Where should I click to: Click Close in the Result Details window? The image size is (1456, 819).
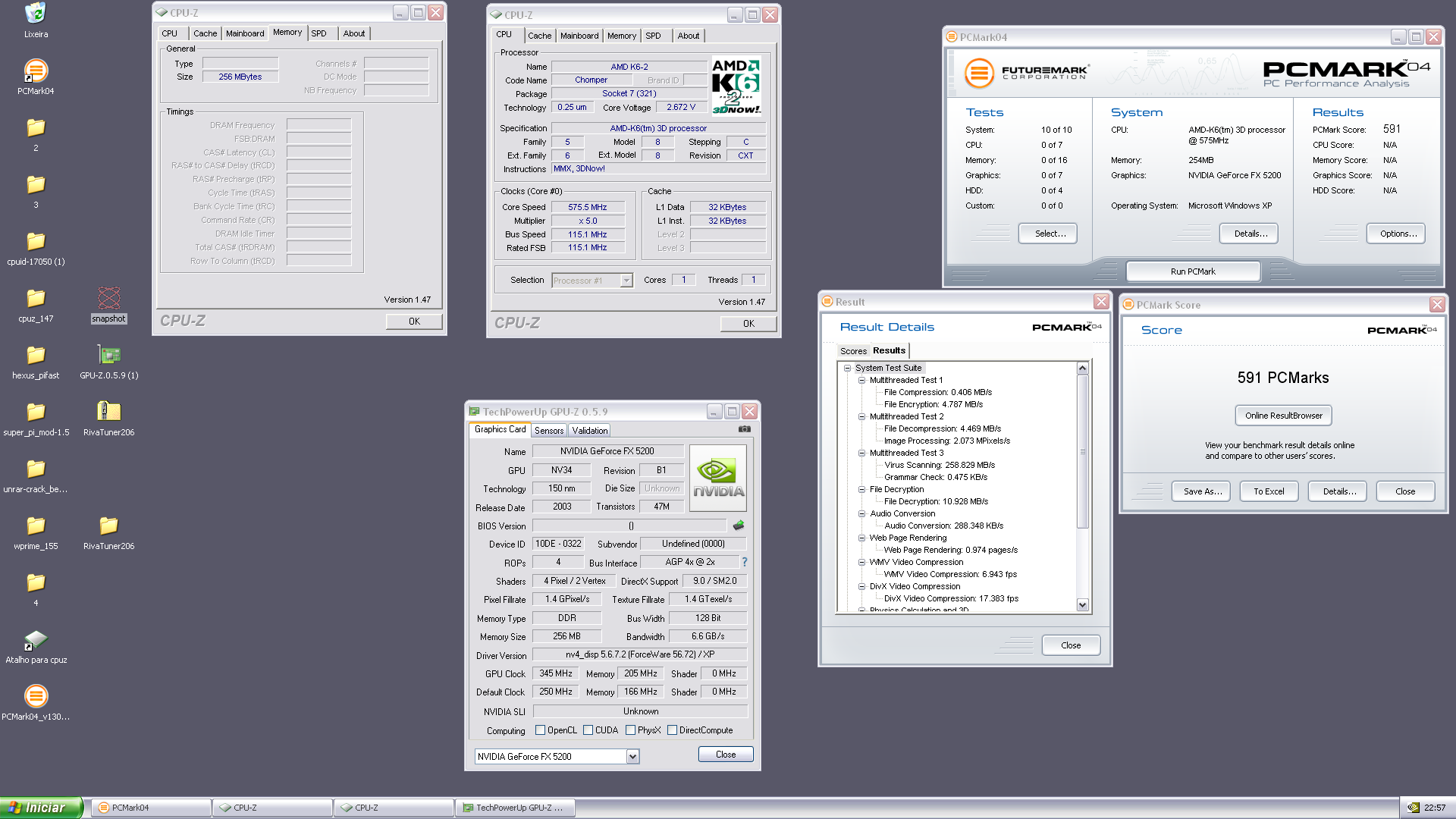click(x=1071, y=645)
